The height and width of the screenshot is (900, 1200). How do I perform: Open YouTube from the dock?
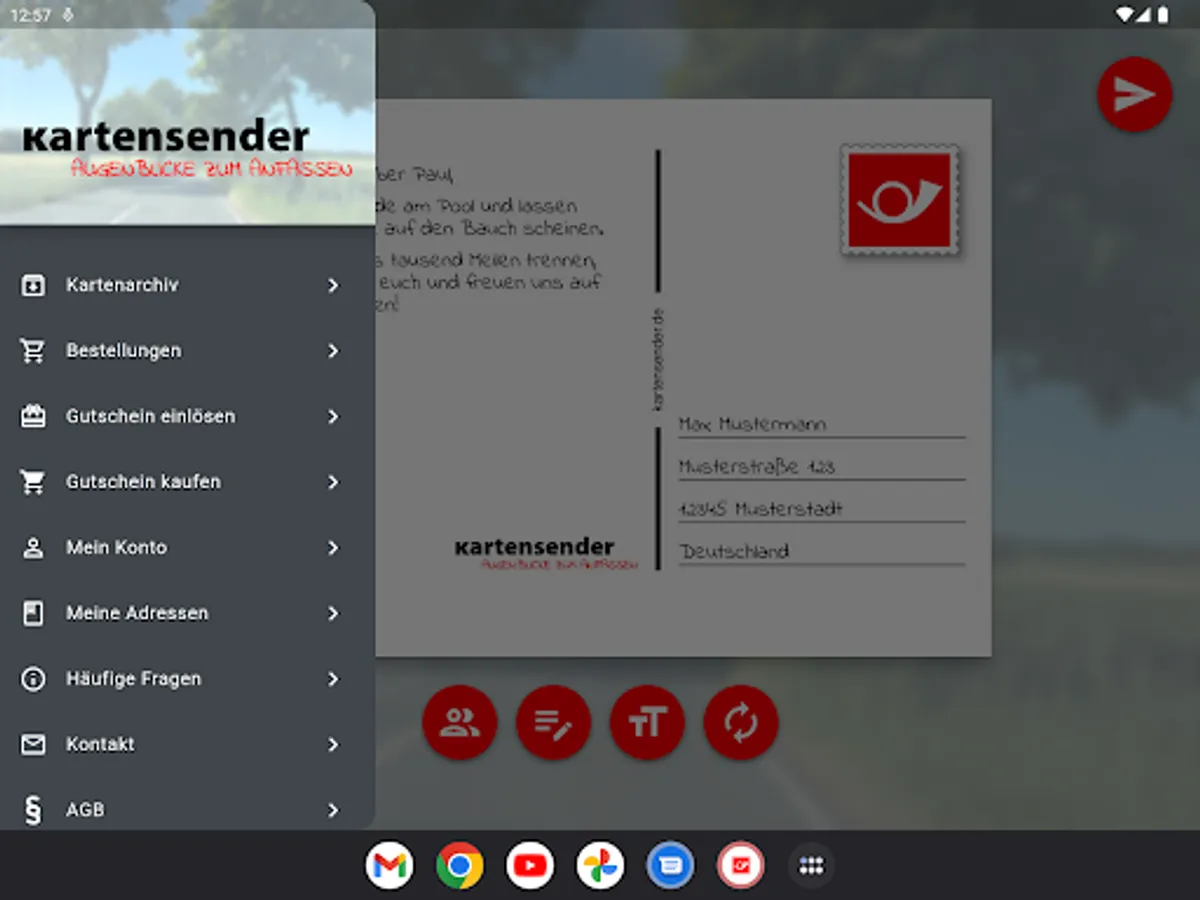point(530,866)
